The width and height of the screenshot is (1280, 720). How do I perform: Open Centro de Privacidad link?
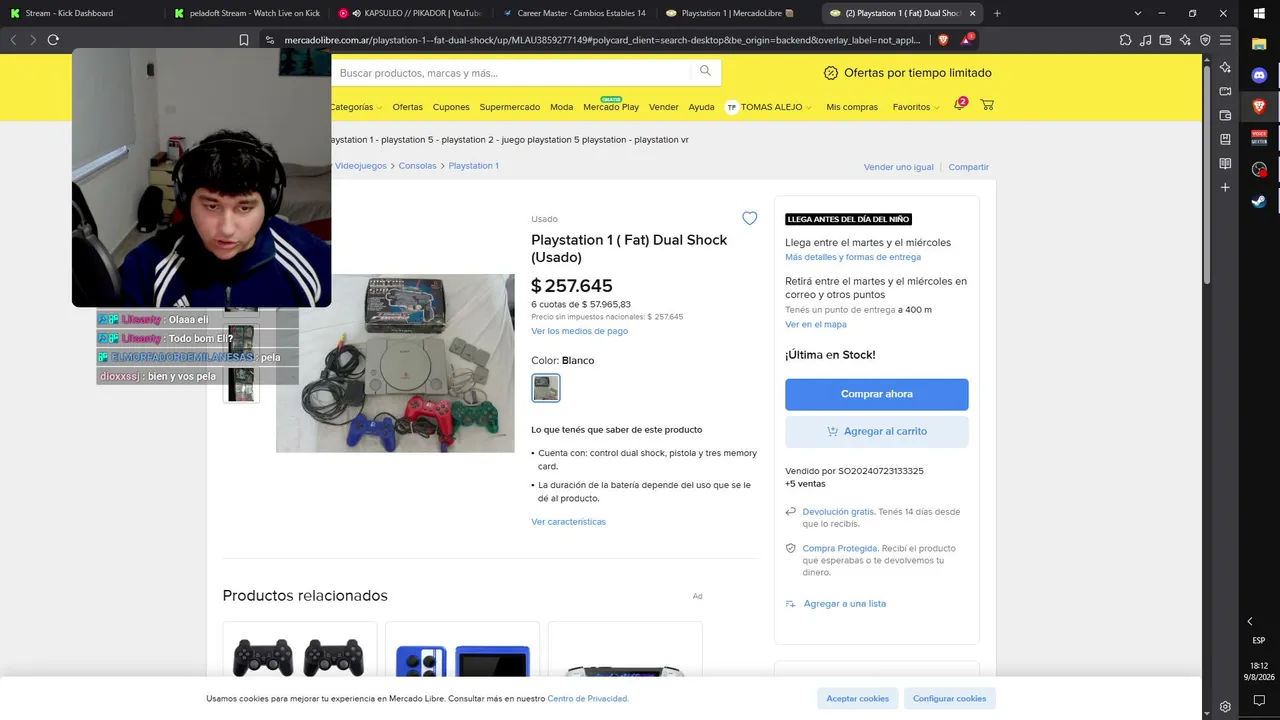click(x=588, y=699)
